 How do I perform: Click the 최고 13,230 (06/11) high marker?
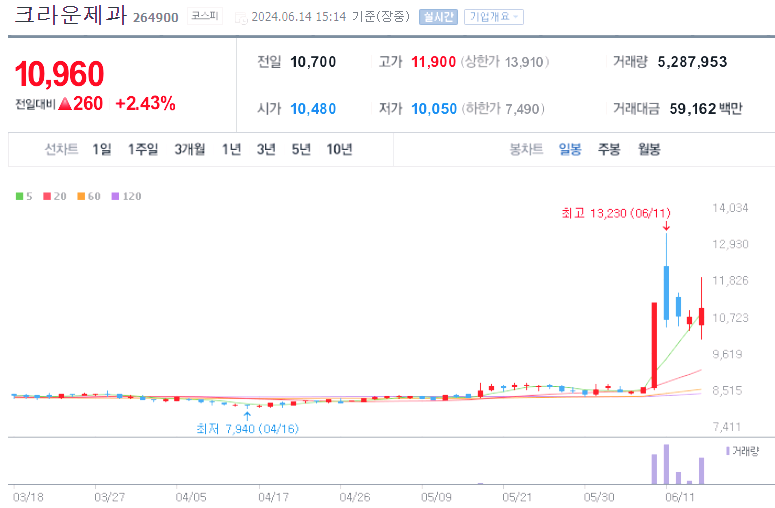616,213
